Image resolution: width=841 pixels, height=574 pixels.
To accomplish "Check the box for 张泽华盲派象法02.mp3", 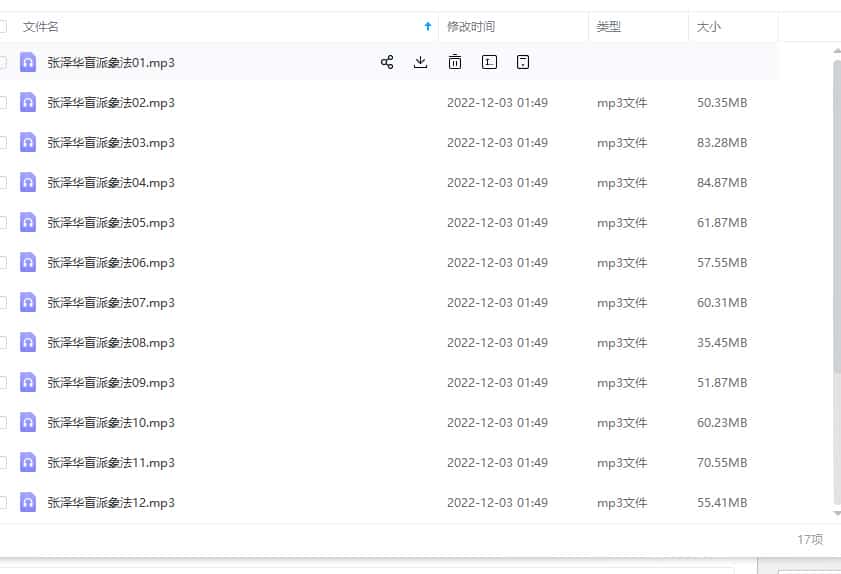I will click(x=3, y=102).
